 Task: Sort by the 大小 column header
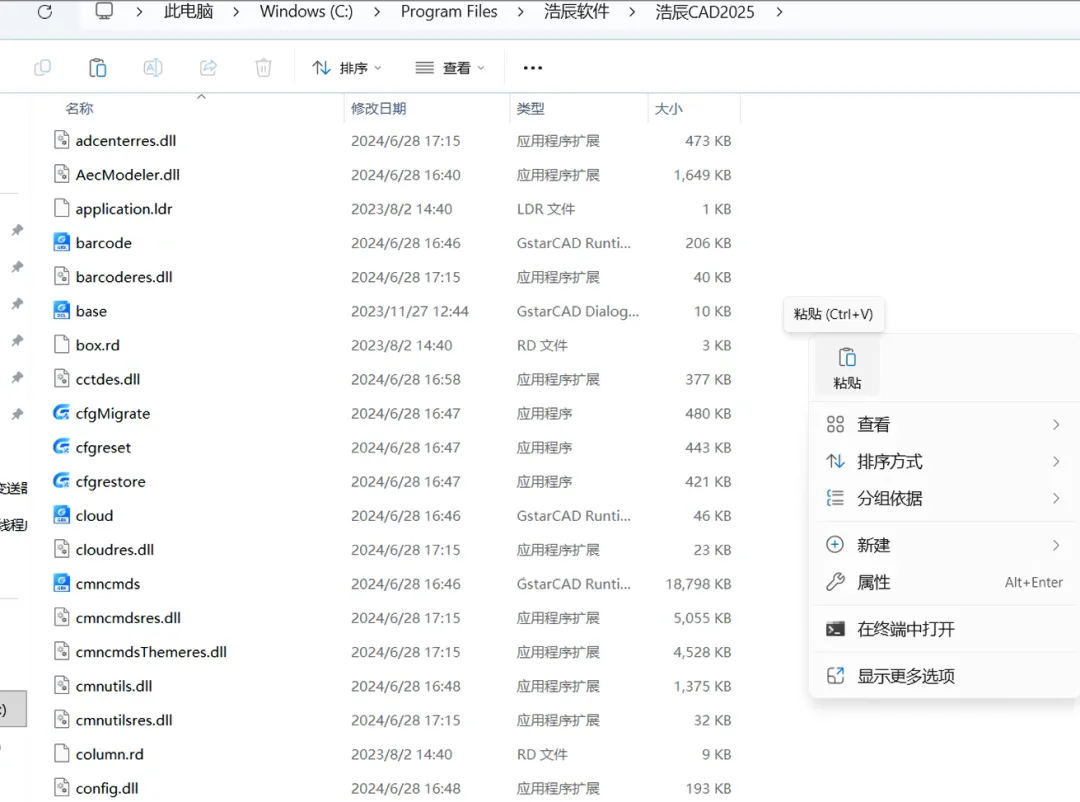point(668,108)
